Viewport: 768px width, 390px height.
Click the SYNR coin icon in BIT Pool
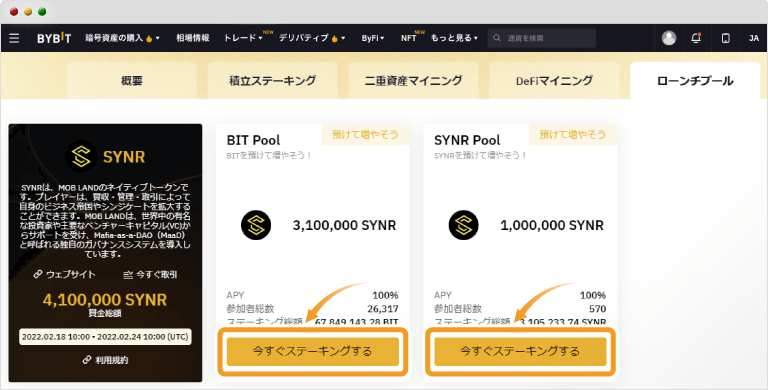(x=256, y=225)
